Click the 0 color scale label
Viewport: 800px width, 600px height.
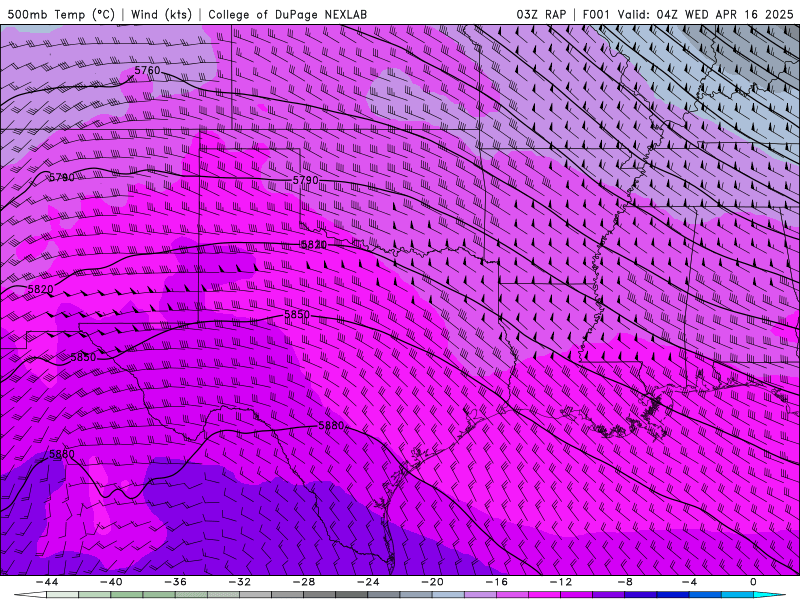coord(754,582)
